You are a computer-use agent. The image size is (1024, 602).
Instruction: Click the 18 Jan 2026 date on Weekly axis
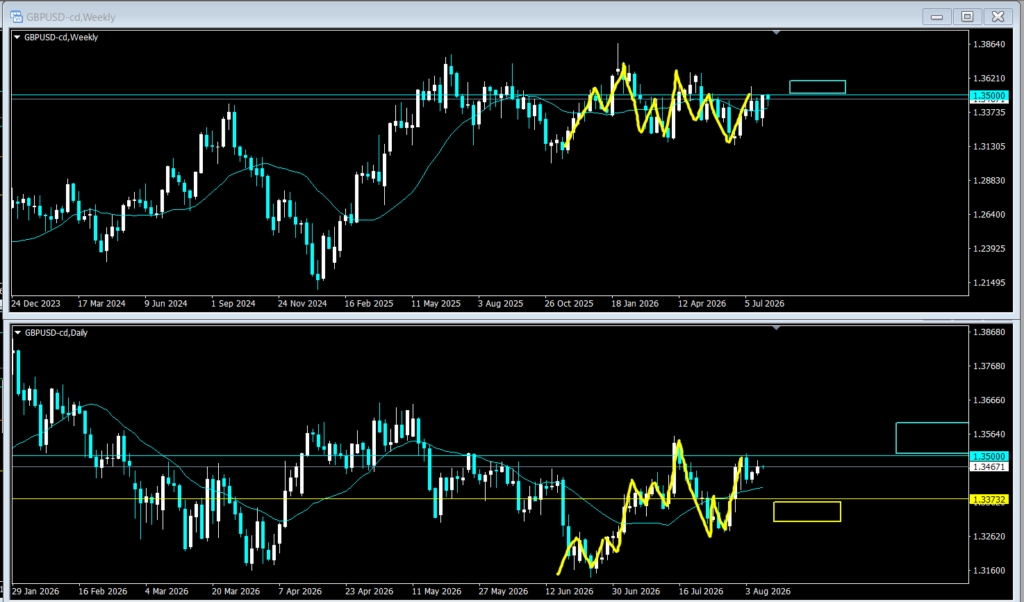(635, 304)
